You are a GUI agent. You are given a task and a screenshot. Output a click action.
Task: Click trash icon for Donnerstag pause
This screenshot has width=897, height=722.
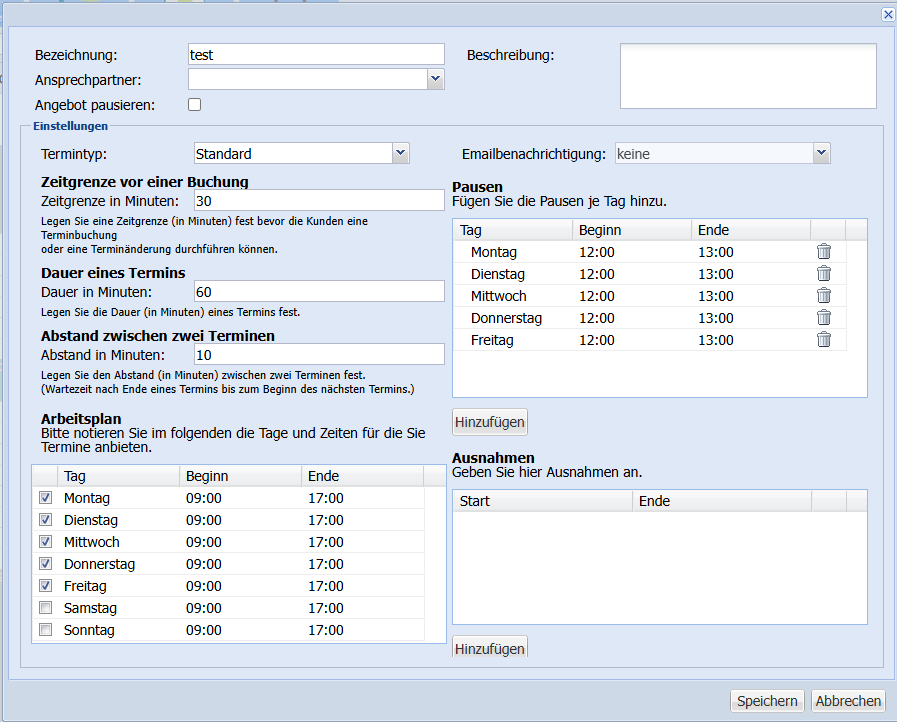click(x=824, y=318)
